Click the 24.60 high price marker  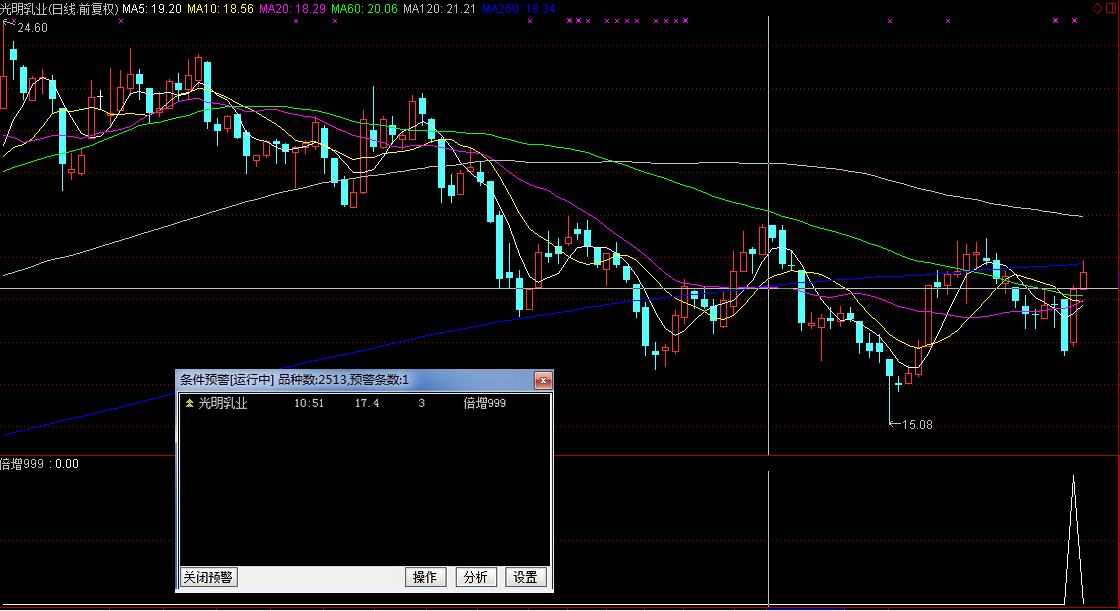pos(32,28)
